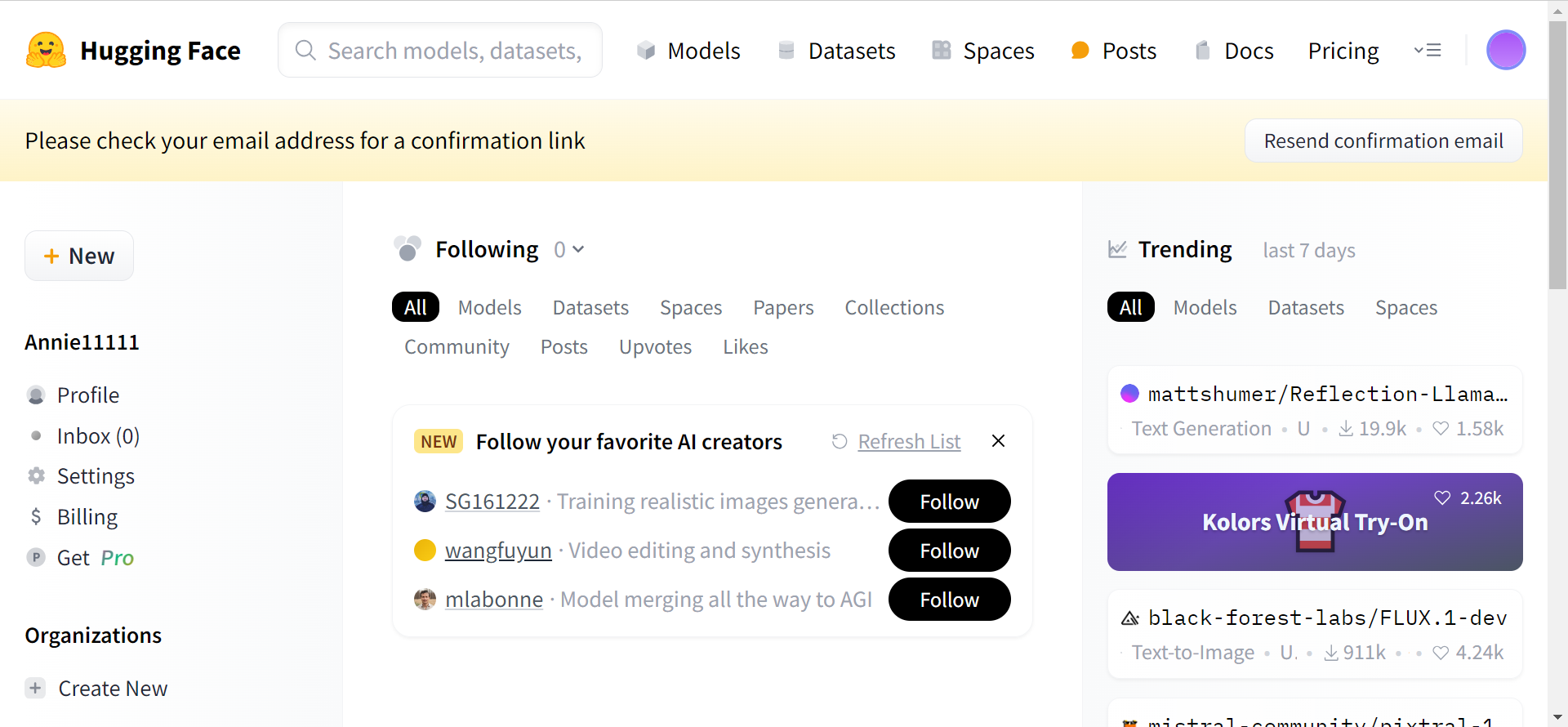Click the refresh arrow icon beside Refresh List
This screenshot has width=1568, height=727.
click(x=840, y=442)
